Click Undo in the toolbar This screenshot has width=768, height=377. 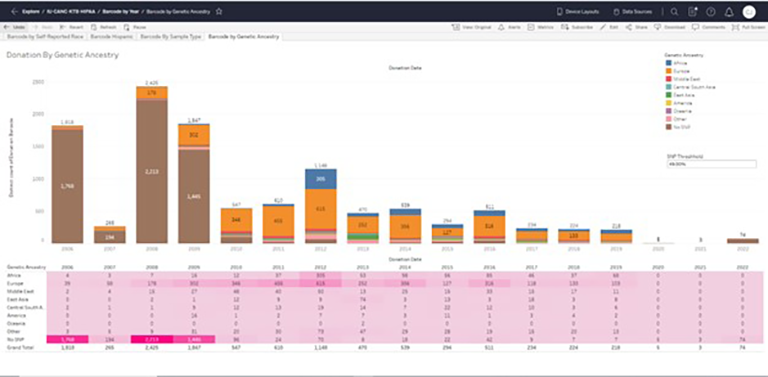click(14, 27)
